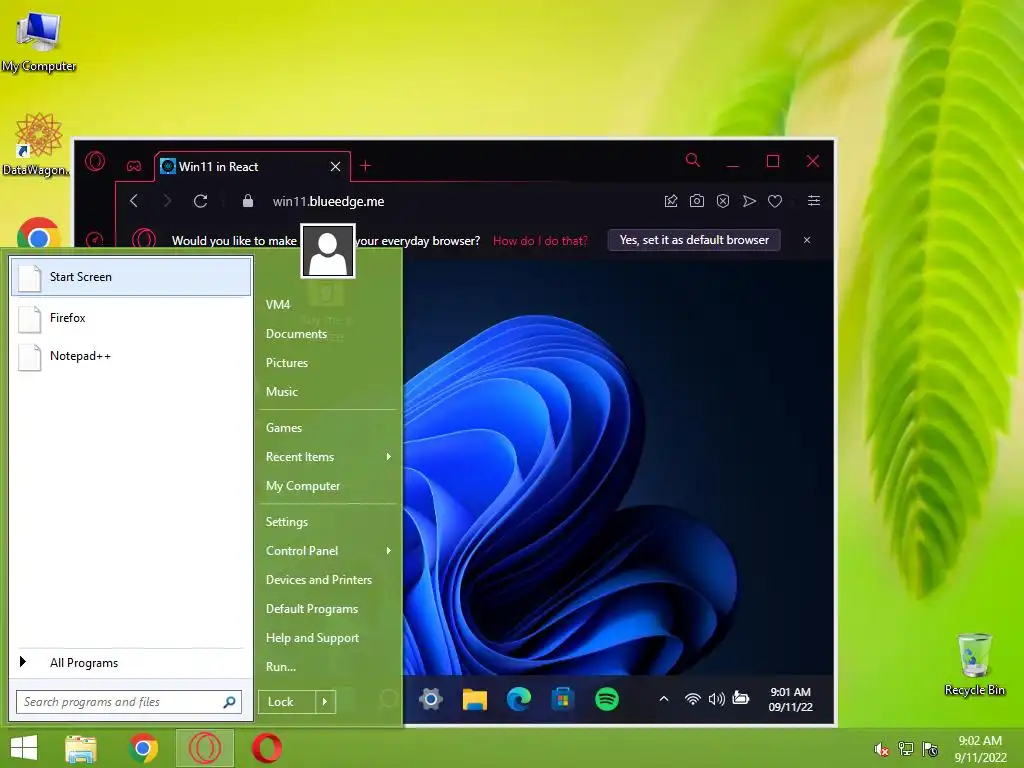This screenshot has height=768, width=1024.
Task: Click the 9:01 AM clock in Win11 page
Action: click(x=790, y=692)
